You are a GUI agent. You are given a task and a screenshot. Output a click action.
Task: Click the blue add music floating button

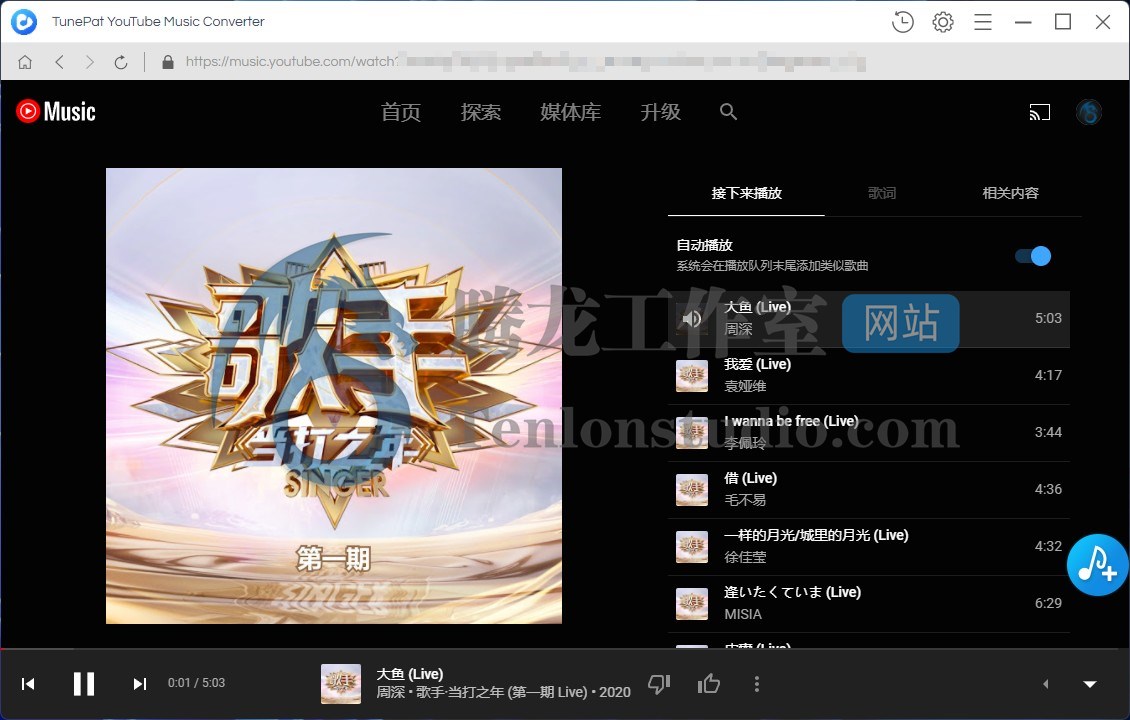tap(1098, 565)
